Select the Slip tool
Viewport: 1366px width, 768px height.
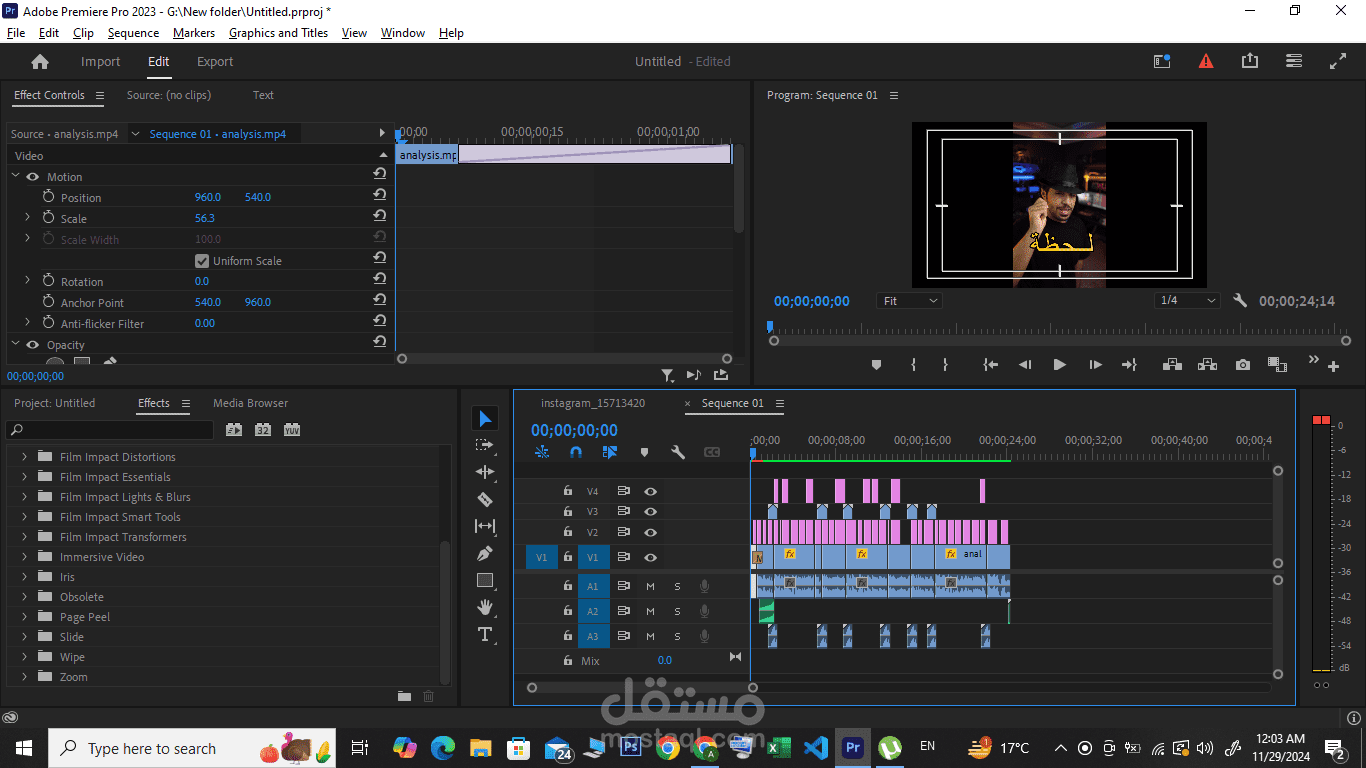(x=485, y=526)
